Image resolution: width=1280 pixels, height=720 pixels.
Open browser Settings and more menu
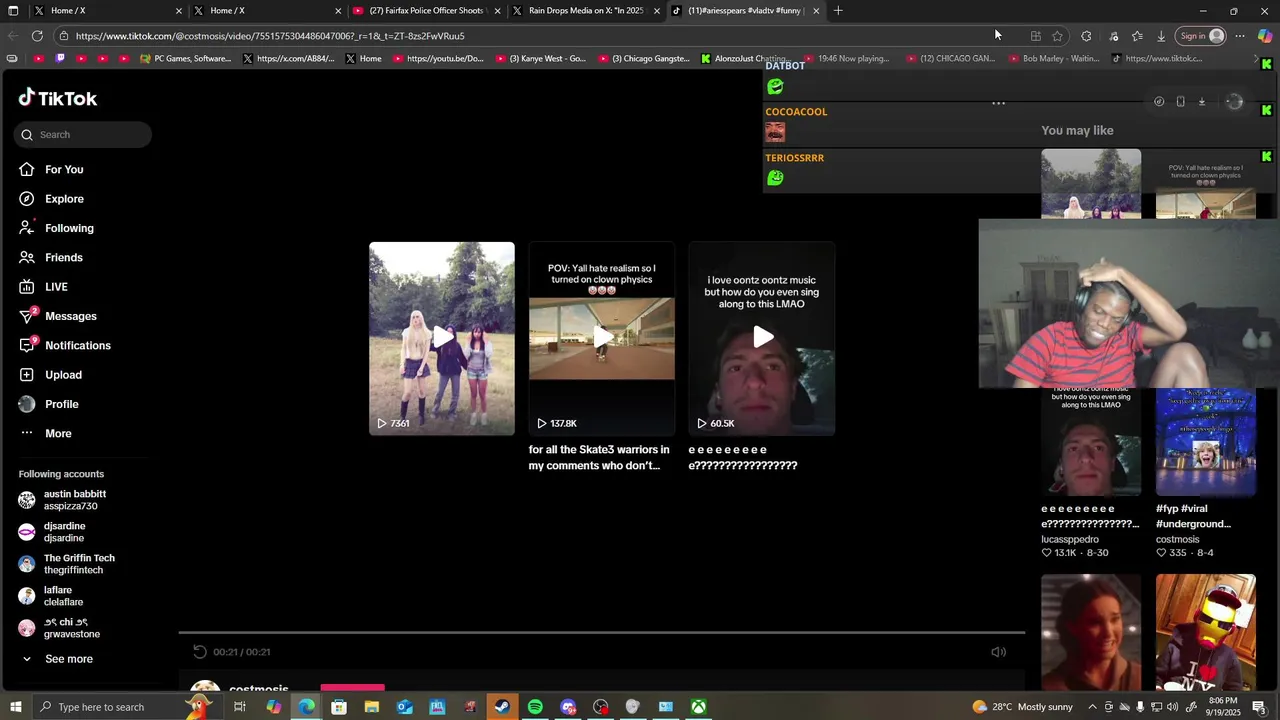click(1240, 36)
